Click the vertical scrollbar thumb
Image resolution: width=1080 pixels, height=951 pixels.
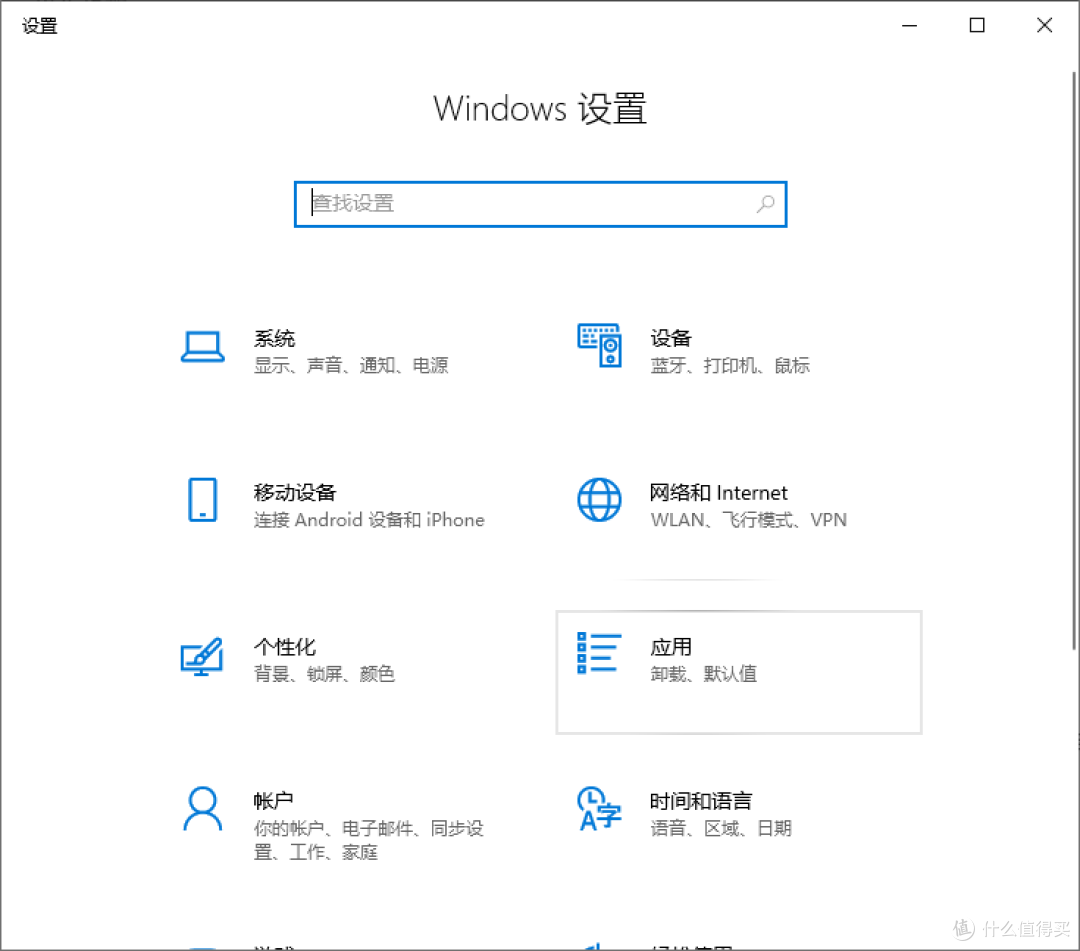(x=1074, y=361)
